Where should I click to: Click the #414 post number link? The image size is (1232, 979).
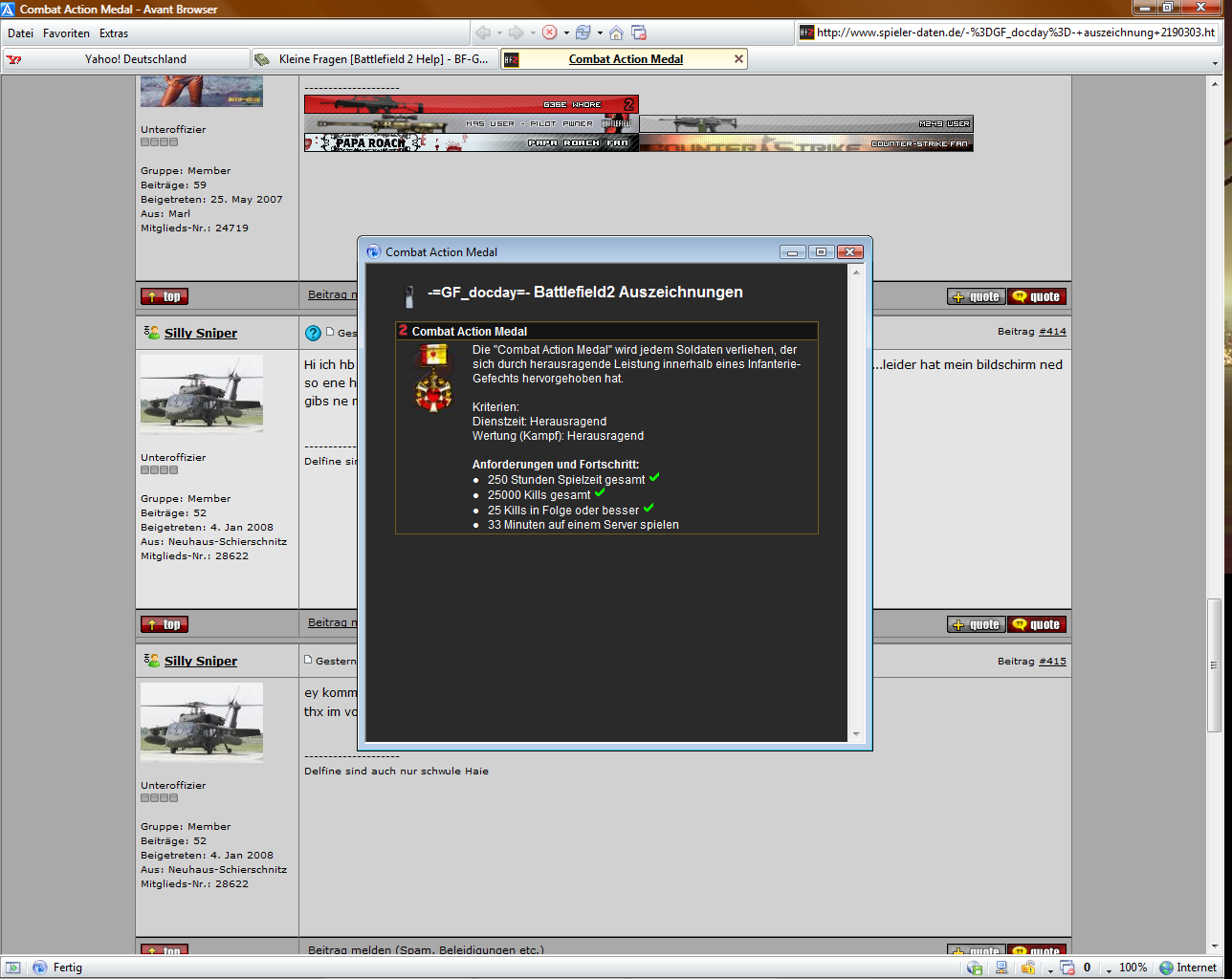click(1052, 332)
